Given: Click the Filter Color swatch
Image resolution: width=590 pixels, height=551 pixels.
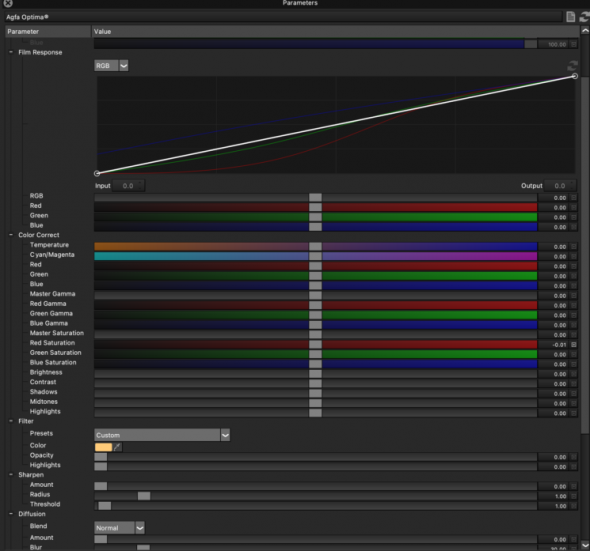Looking at the screenshot, I should click(103, 447).
